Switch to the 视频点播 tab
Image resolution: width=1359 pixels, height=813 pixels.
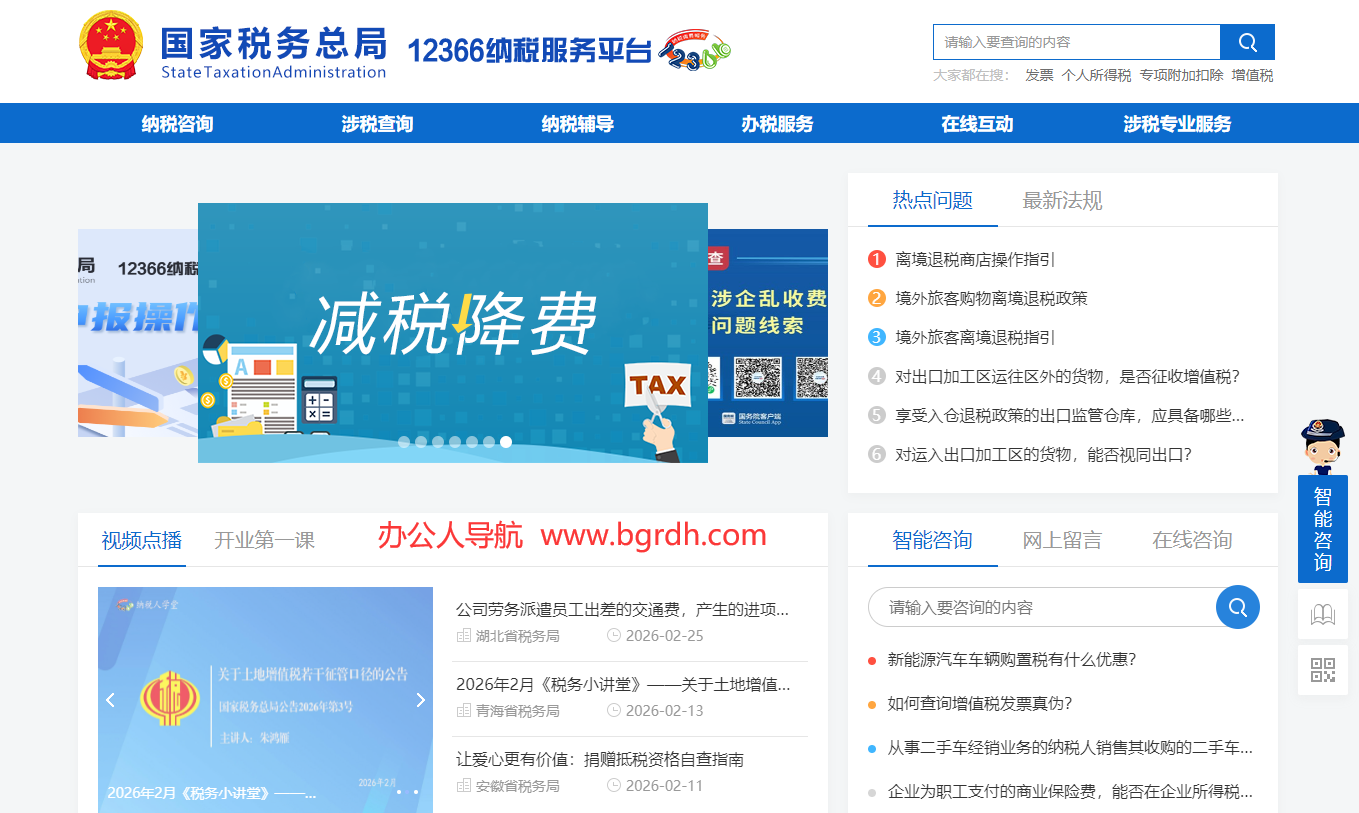[141, 540]
